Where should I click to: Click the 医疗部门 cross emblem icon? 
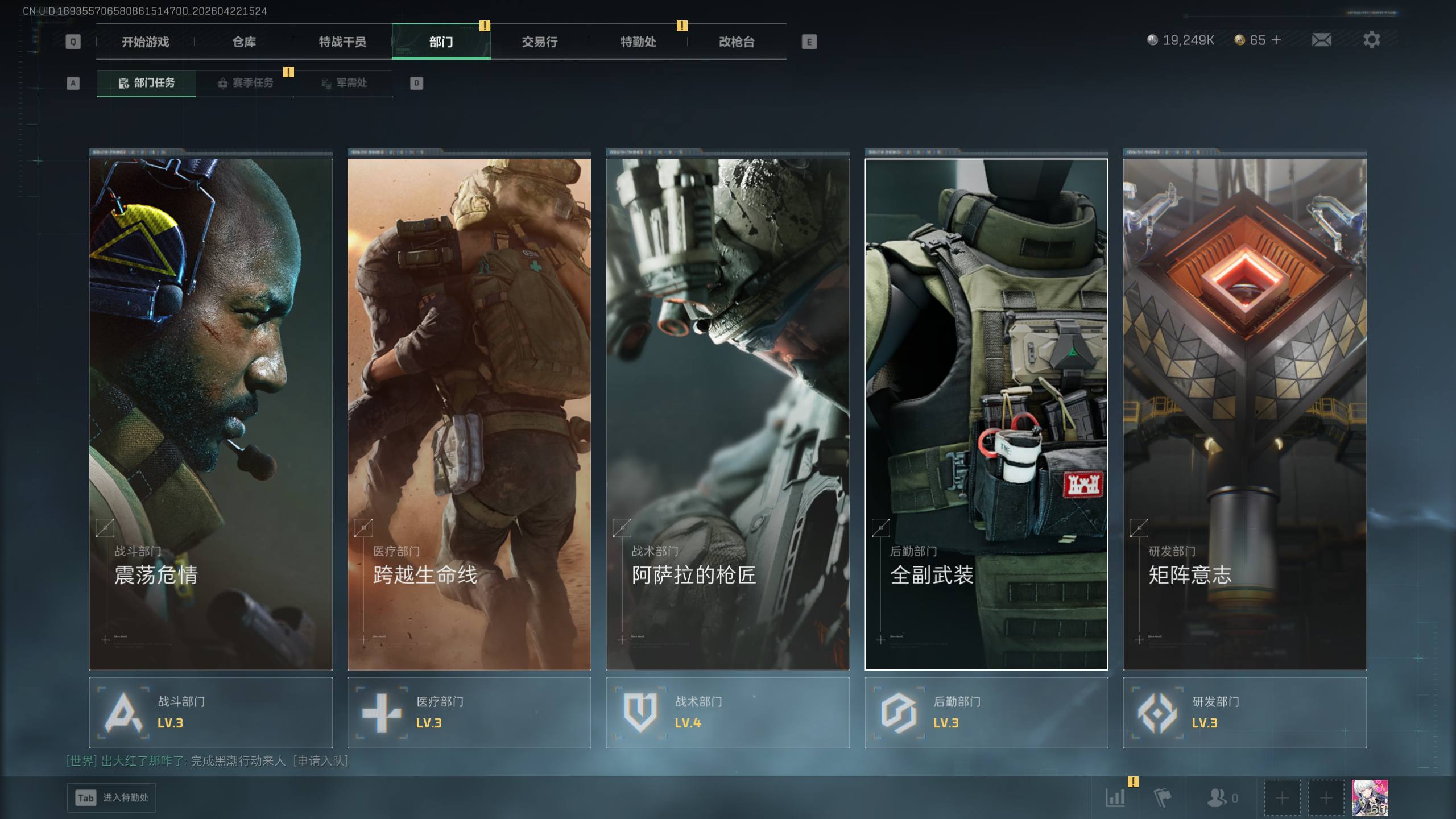click(x=382, y=712)
